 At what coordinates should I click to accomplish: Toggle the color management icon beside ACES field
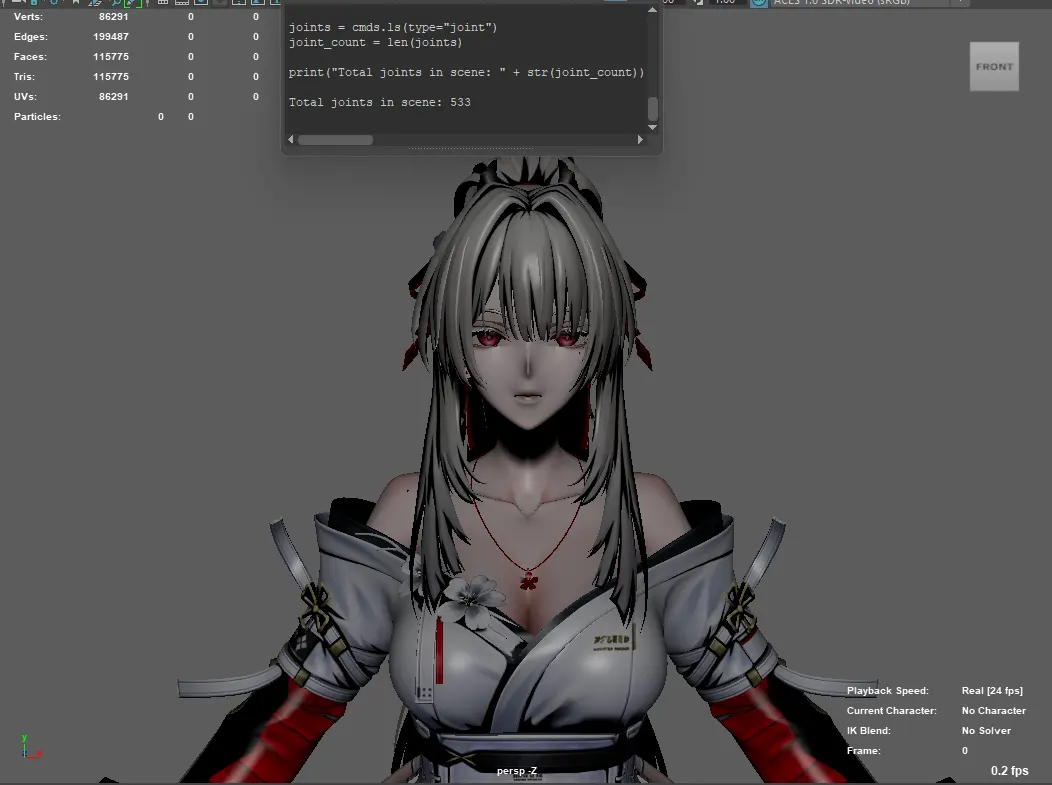coord(759,2)
